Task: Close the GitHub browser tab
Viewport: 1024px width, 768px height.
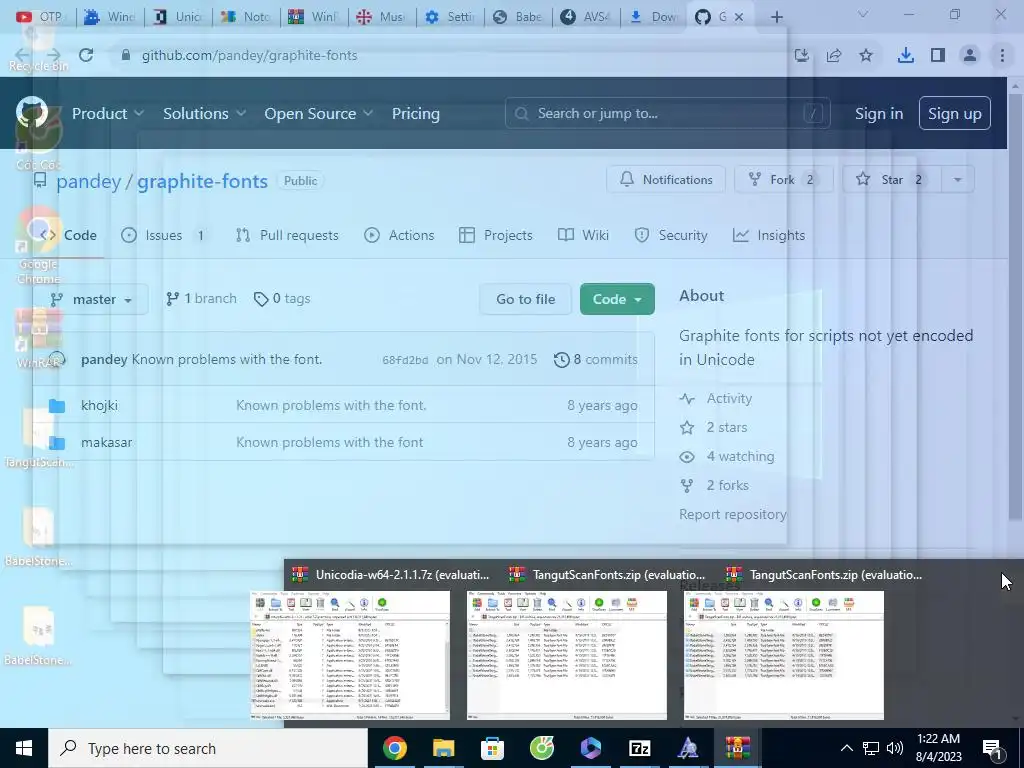Action: click(x=739, y=17)
